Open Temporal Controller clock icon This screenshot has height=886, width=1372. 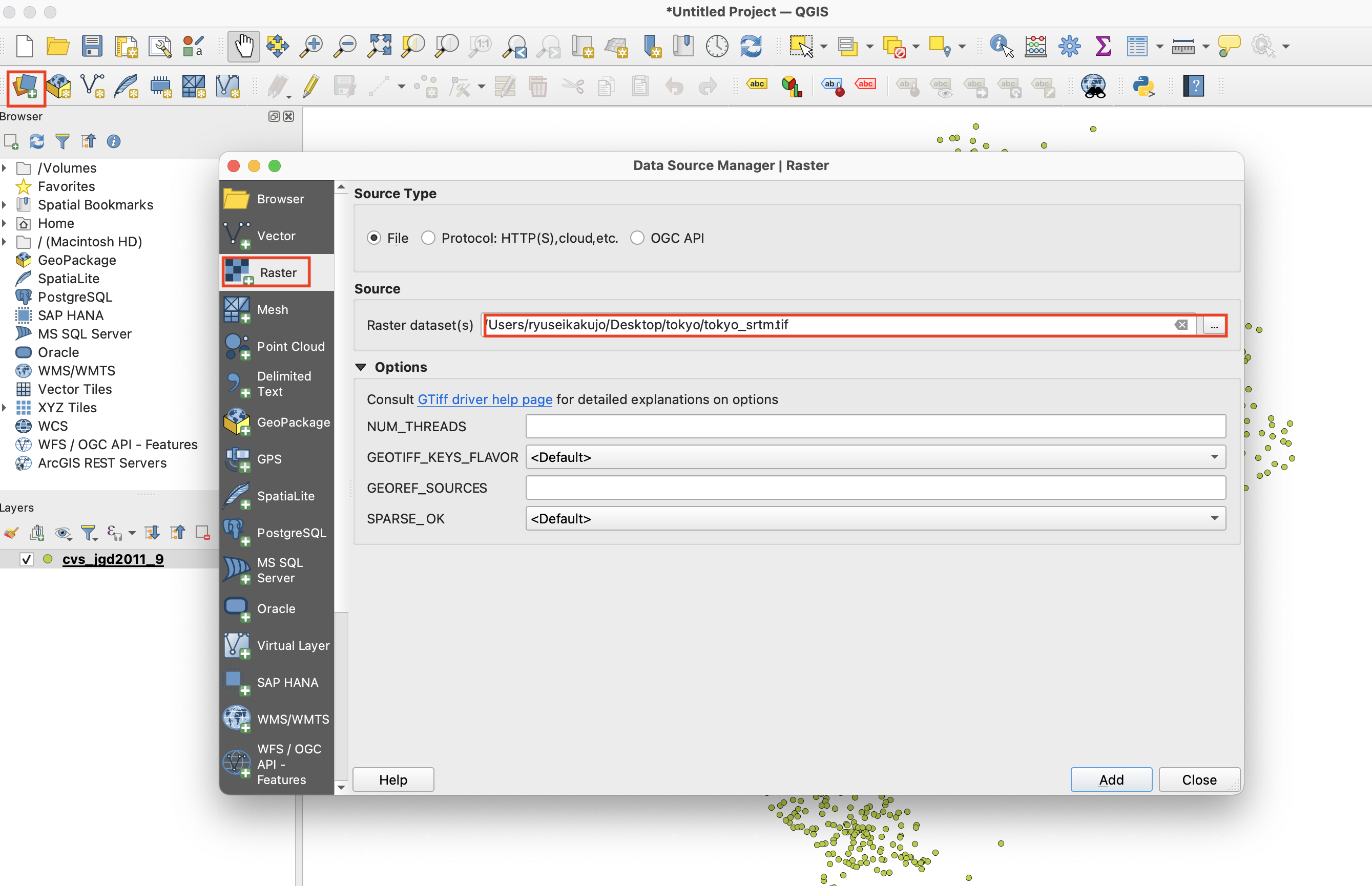[717, 46]
